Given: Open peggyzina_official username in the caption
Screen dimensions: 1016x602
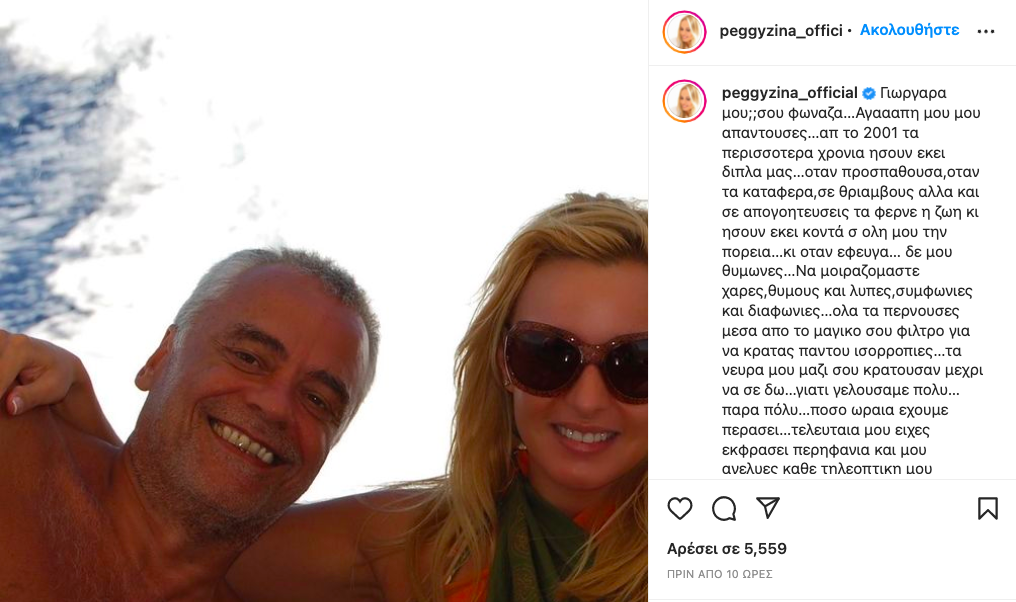Looking at the screenshot, I should tap(789, 93).
